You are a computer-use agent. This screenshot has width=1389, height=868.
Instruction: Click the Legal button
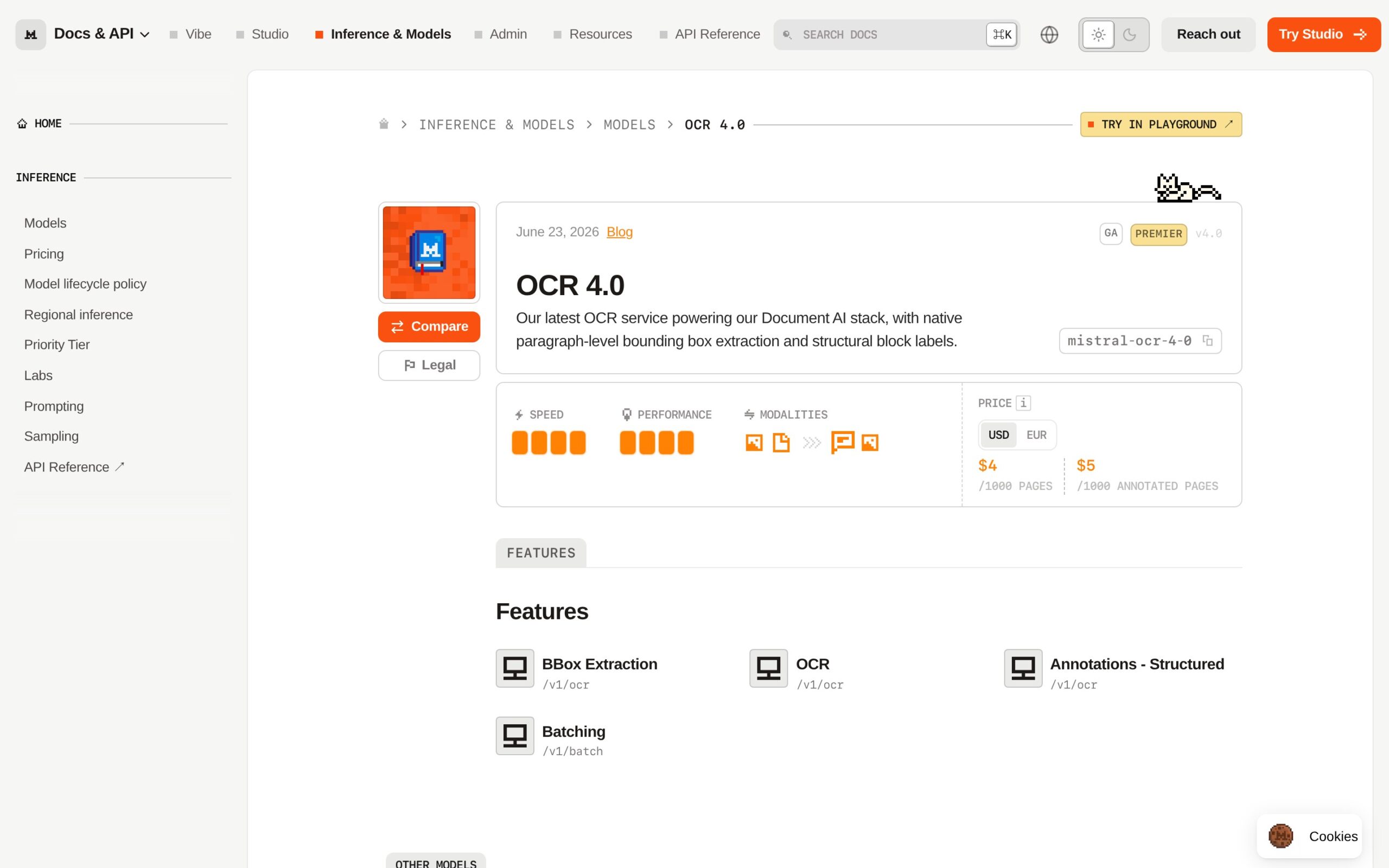[429, 365]
